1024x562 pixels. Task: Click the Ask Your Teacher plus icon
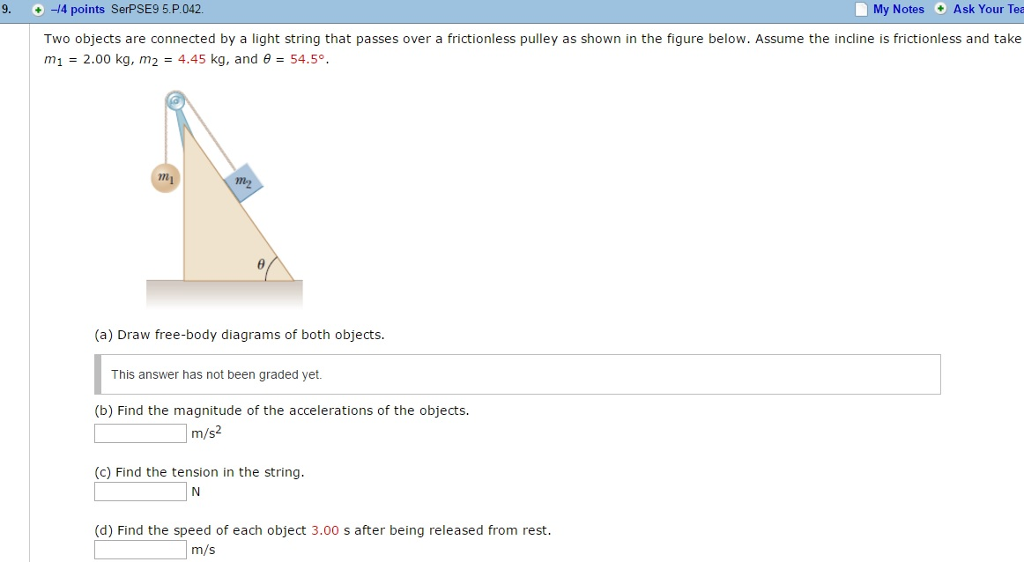(940, 9)
